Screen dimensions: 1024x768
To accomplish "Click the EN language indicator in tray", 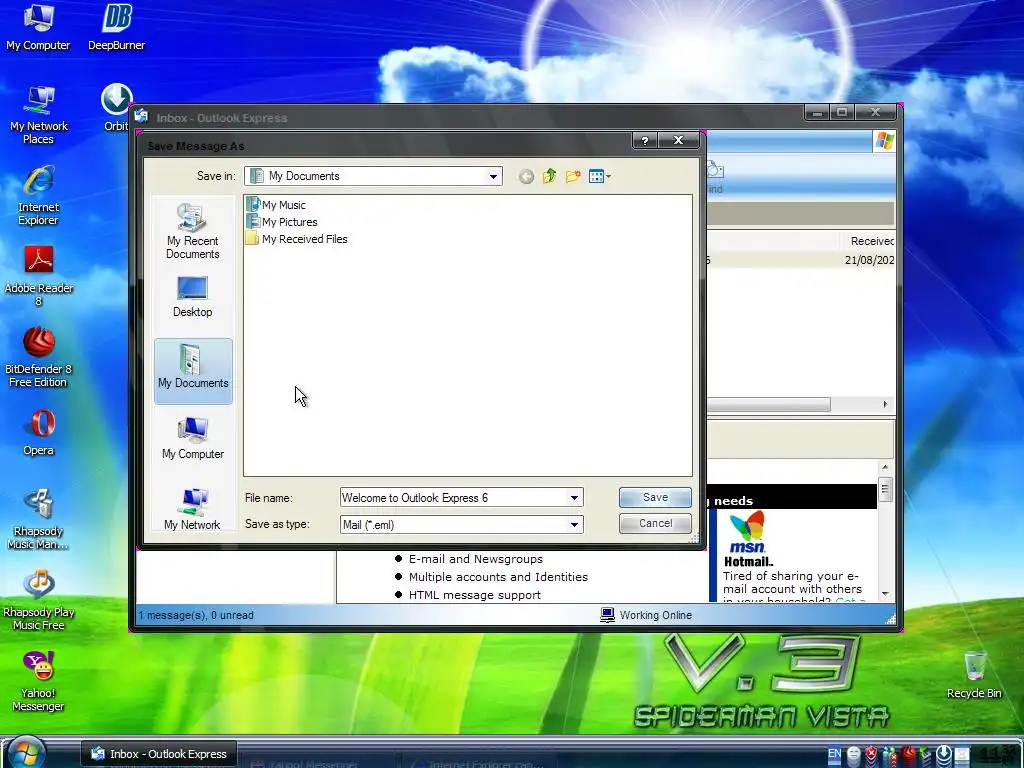I will [834, 753].
